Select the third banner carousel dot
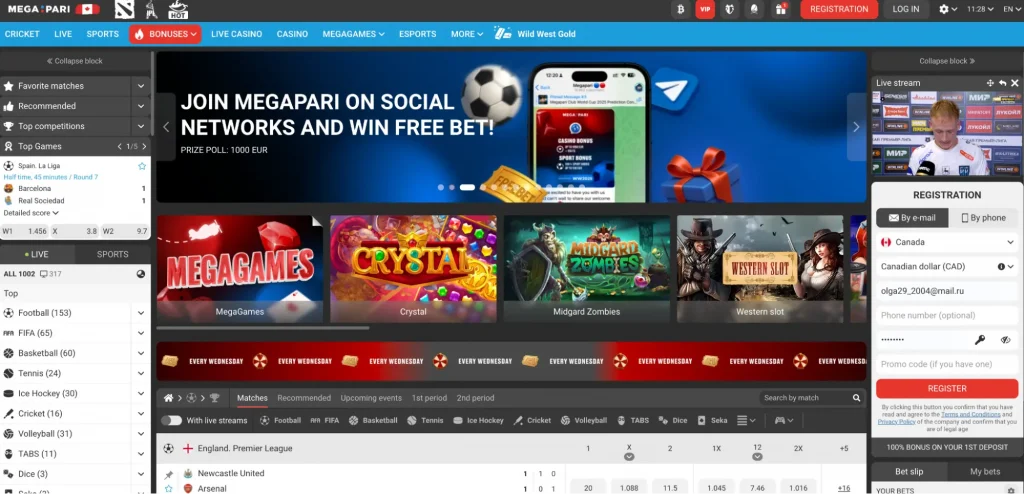The width and height of the screenshot is (1024, 494). click(465, 187)
